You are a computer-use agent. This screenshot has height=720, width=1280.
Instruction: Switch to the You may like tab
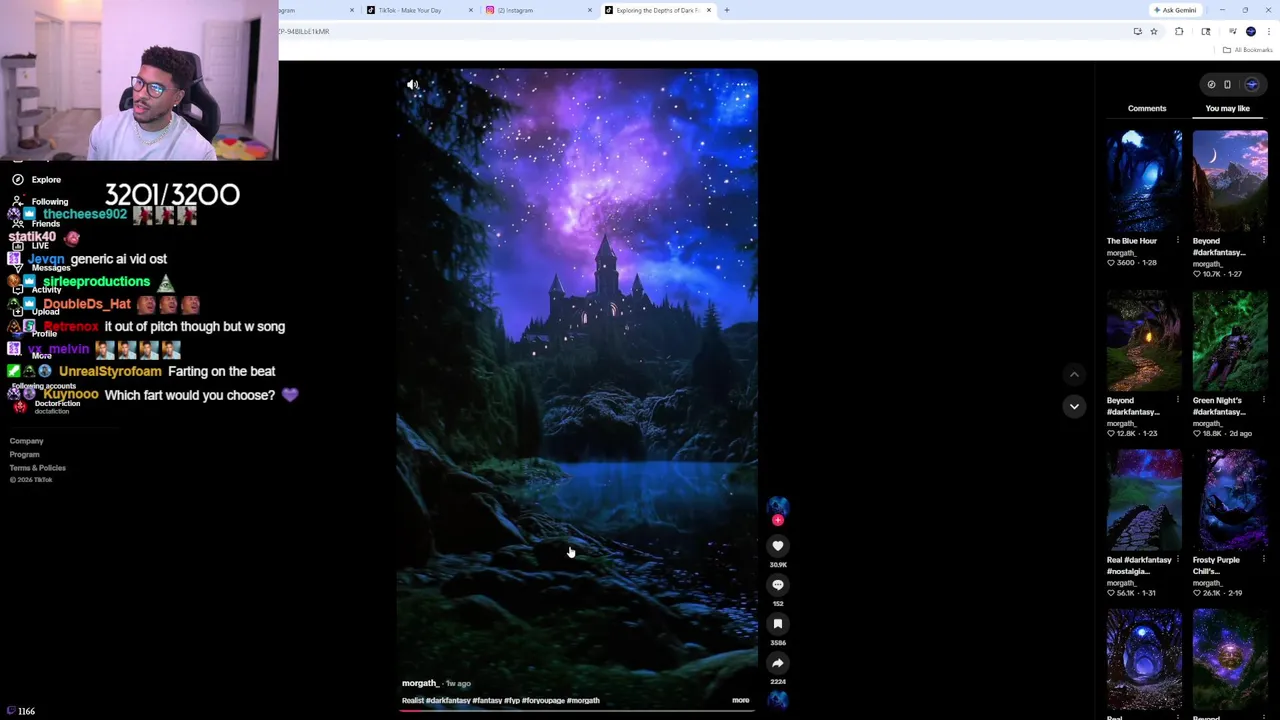1228,108
